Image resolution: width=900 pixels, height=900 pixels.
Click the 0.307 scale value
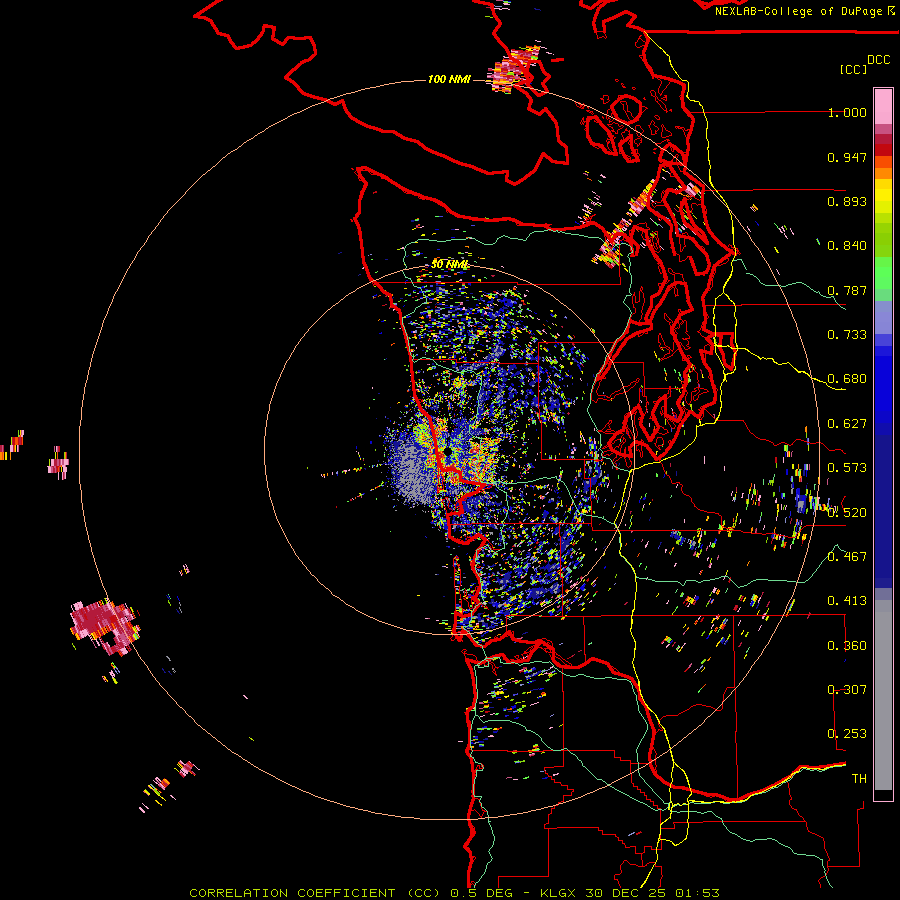pyautogui.click(x=847, y=689)
